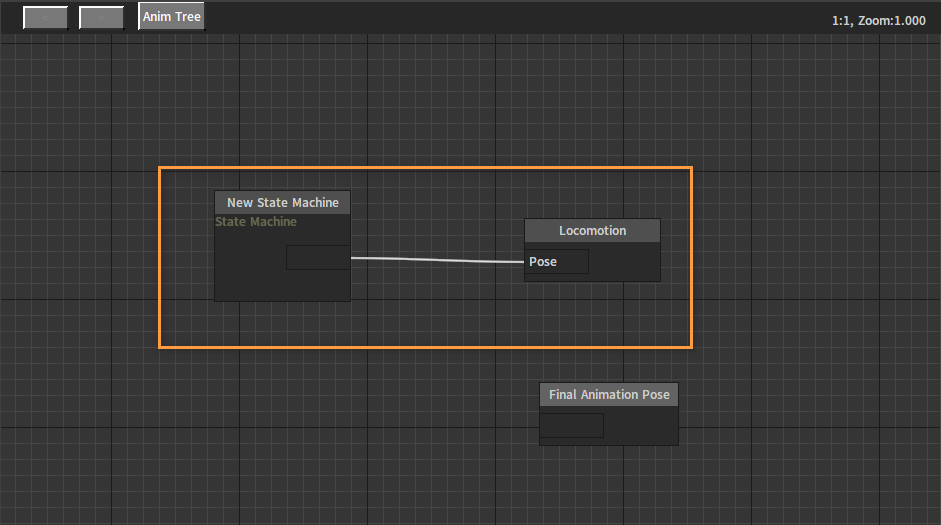The width and height of the screenshot is (941, 525).
Task: Select the New State Machine node title
Action: [x=282, y=202]
